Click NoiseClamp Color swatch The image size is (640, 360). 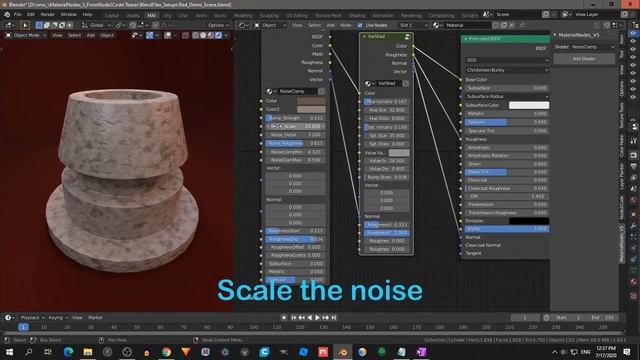(311, 101)
